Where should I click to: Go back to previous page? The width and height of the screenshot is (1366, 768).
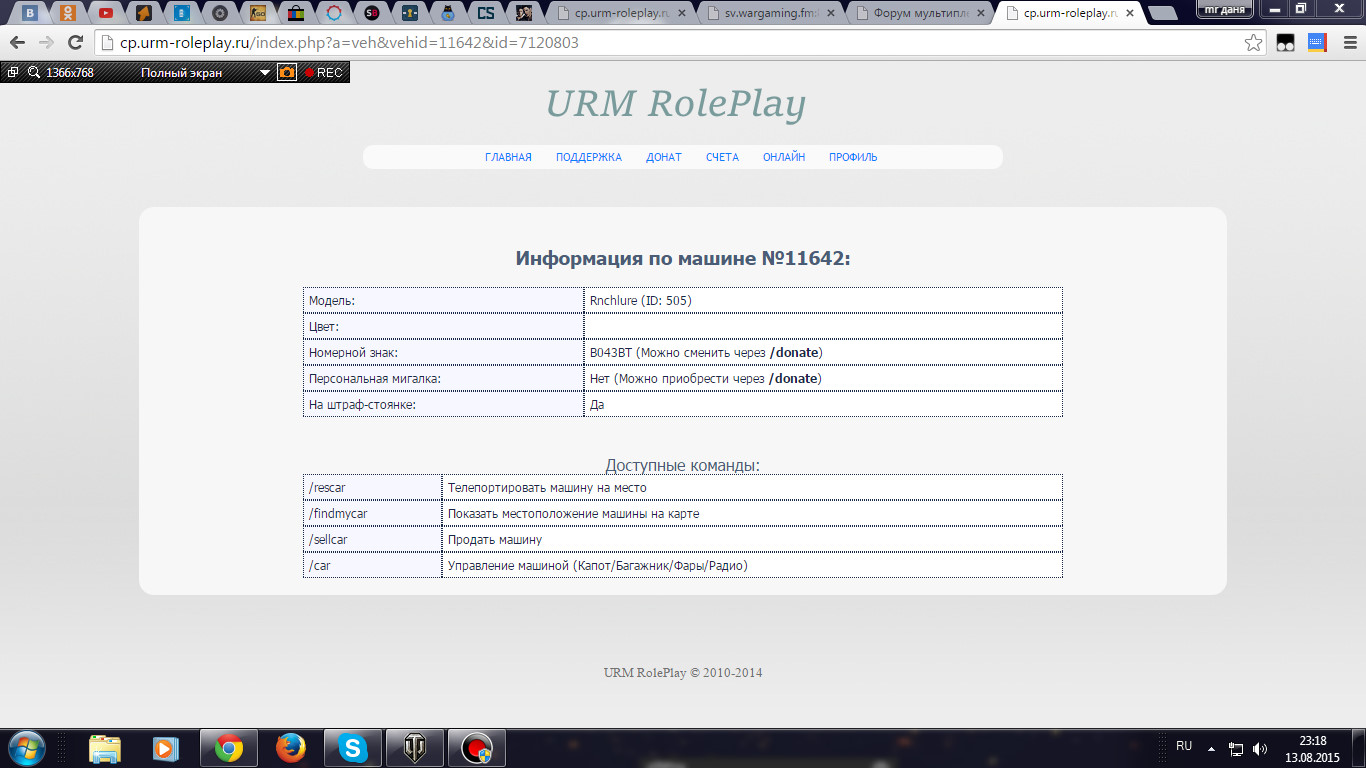coord(17,43)
